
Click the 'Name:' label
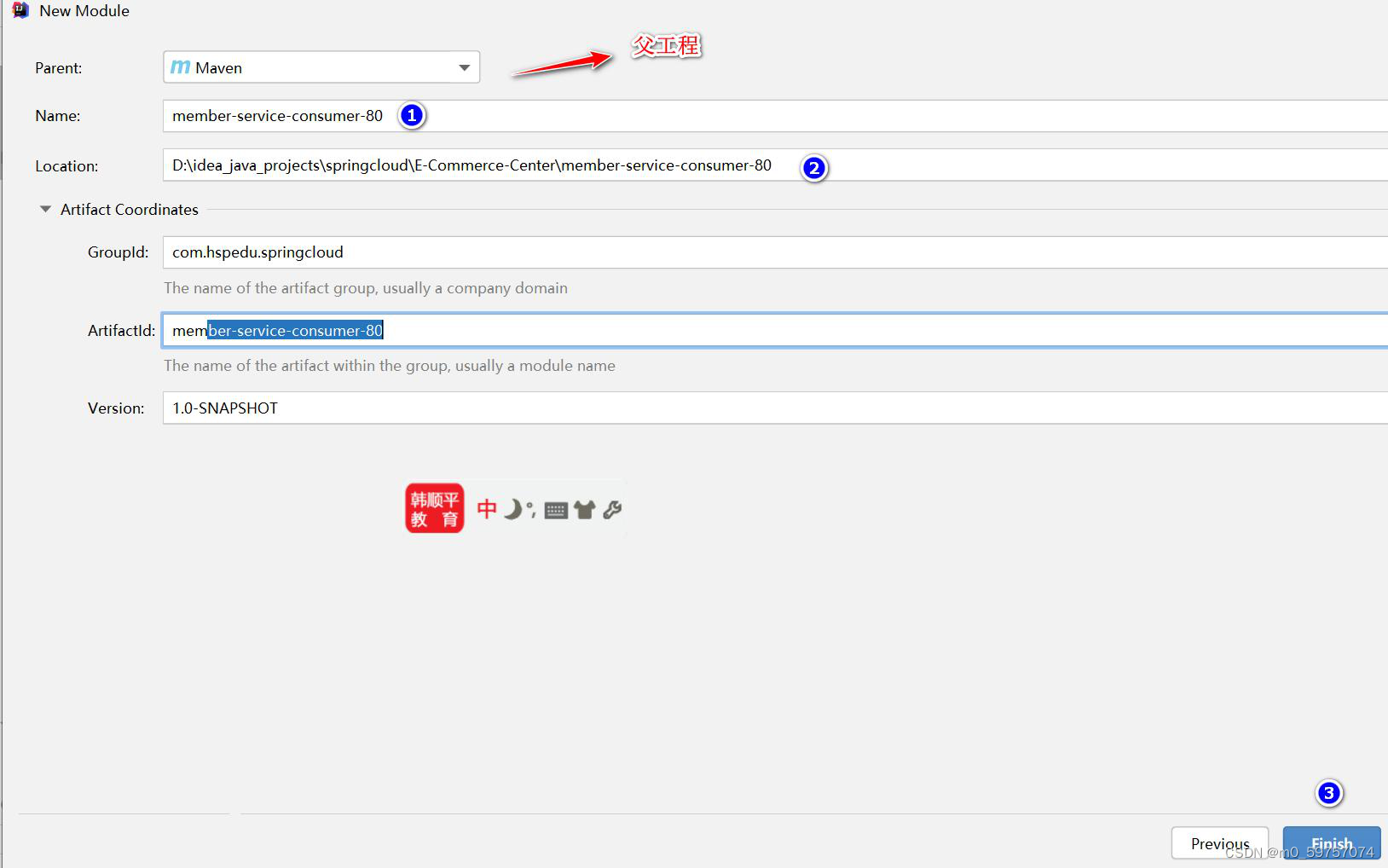pyautogui.click(x=58, y=116)
